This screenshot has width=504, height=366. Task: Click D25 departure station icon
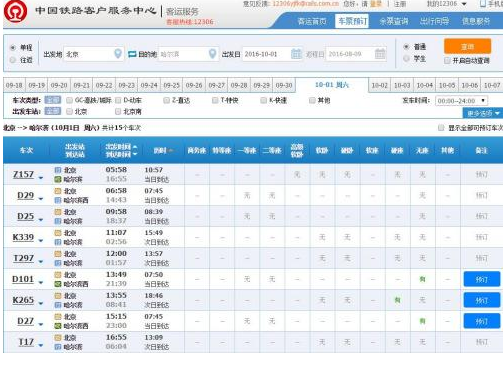[x=58, y=212]
